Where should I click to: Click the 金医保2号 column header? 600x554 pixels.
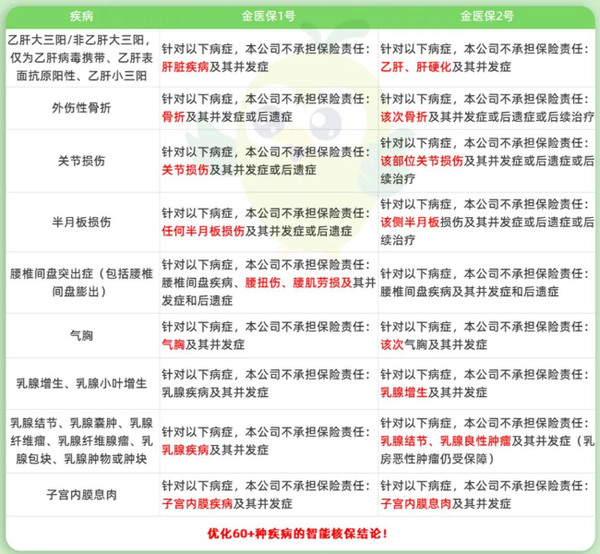click(x=487, y=16)
